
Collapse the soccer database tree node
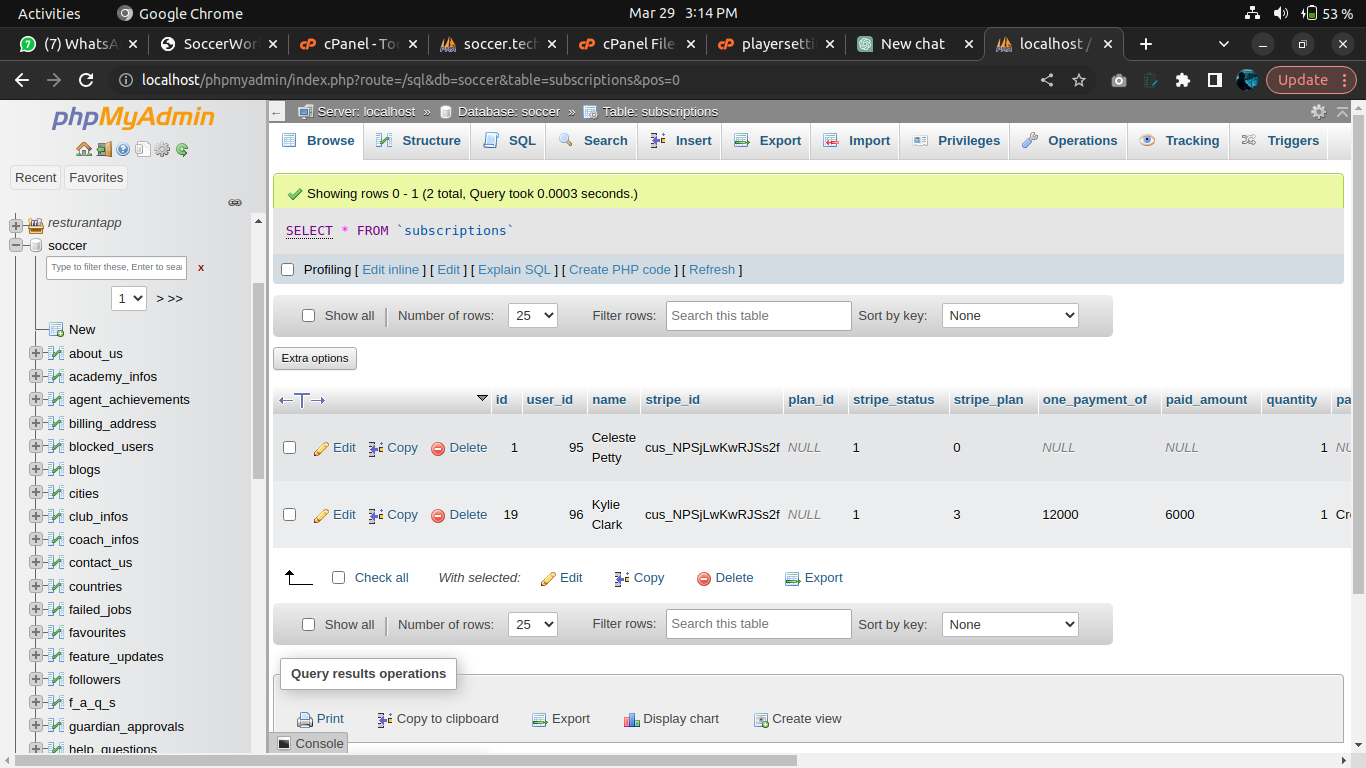pyautogui.click(x=16, y=246)
